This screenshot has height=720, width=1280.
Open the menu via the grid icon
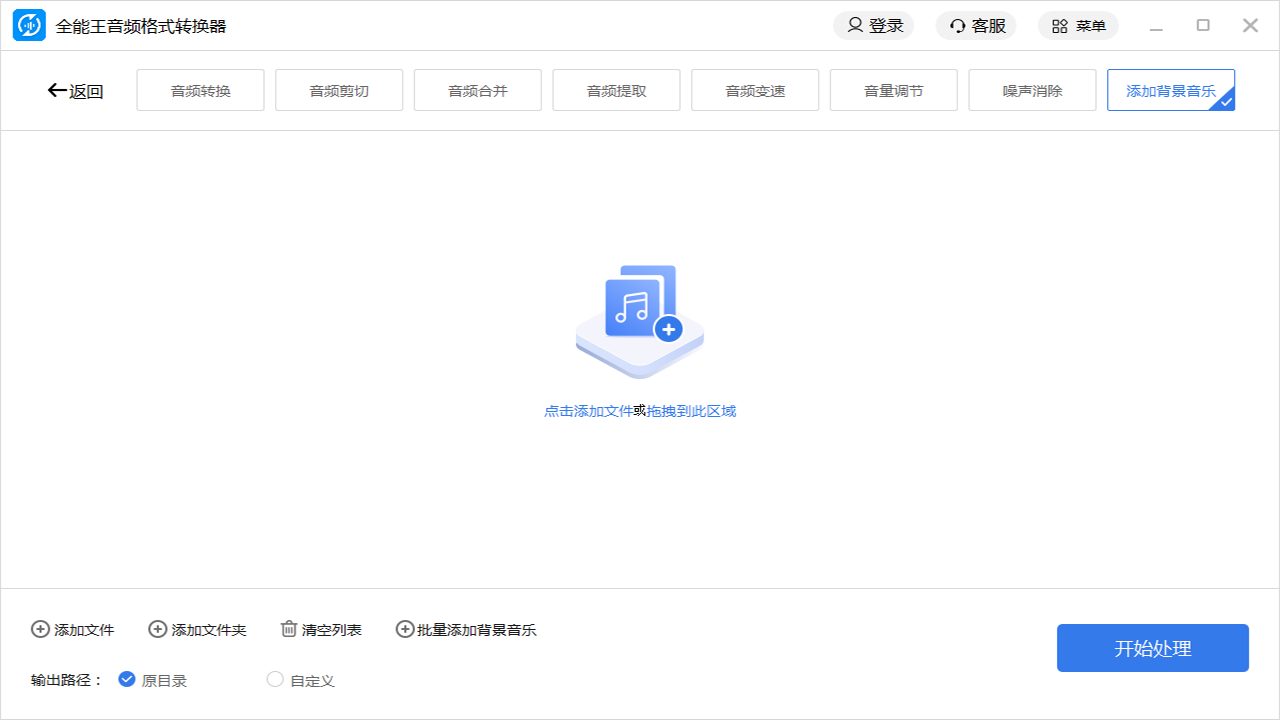click(x=1058, y=25)
